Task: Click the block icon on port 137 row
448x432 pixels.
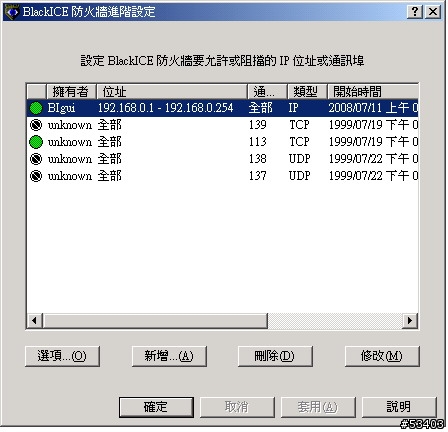Action: point(36,176)
